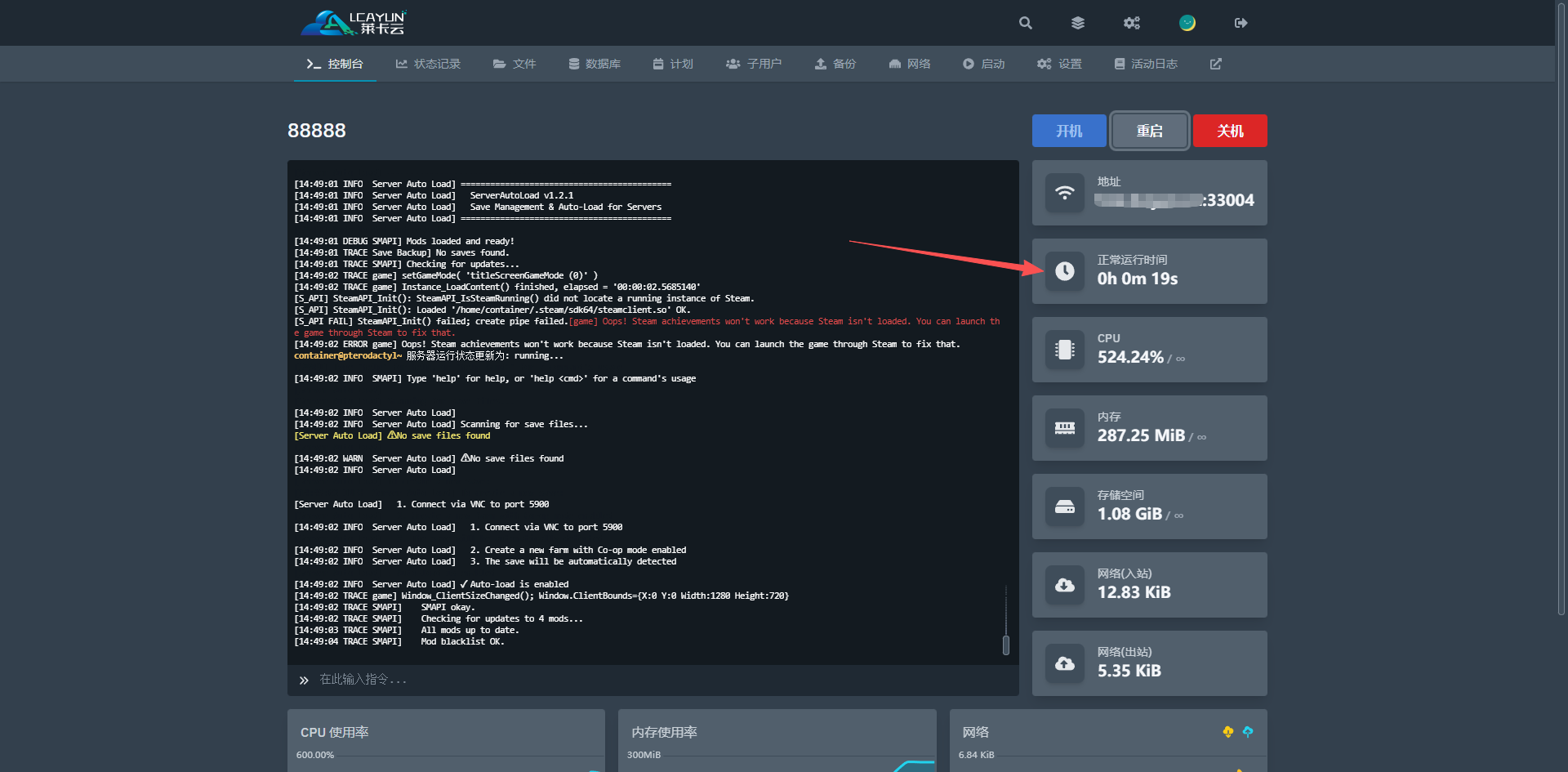The height and width of the screenshot is (772, 1568).
Task: Switch to the 文件 tab
Action: [x=514, y=64]
